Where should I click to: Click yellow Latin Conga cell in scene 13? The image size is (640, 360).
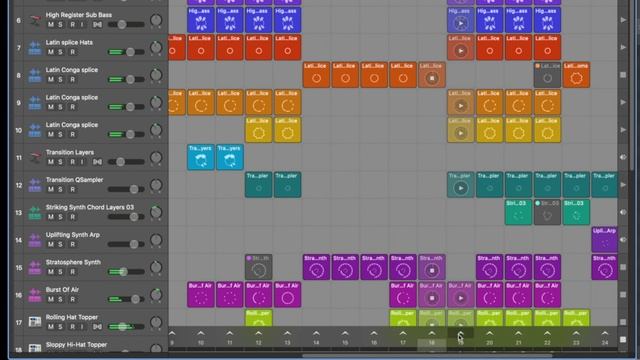pos(287,130)
